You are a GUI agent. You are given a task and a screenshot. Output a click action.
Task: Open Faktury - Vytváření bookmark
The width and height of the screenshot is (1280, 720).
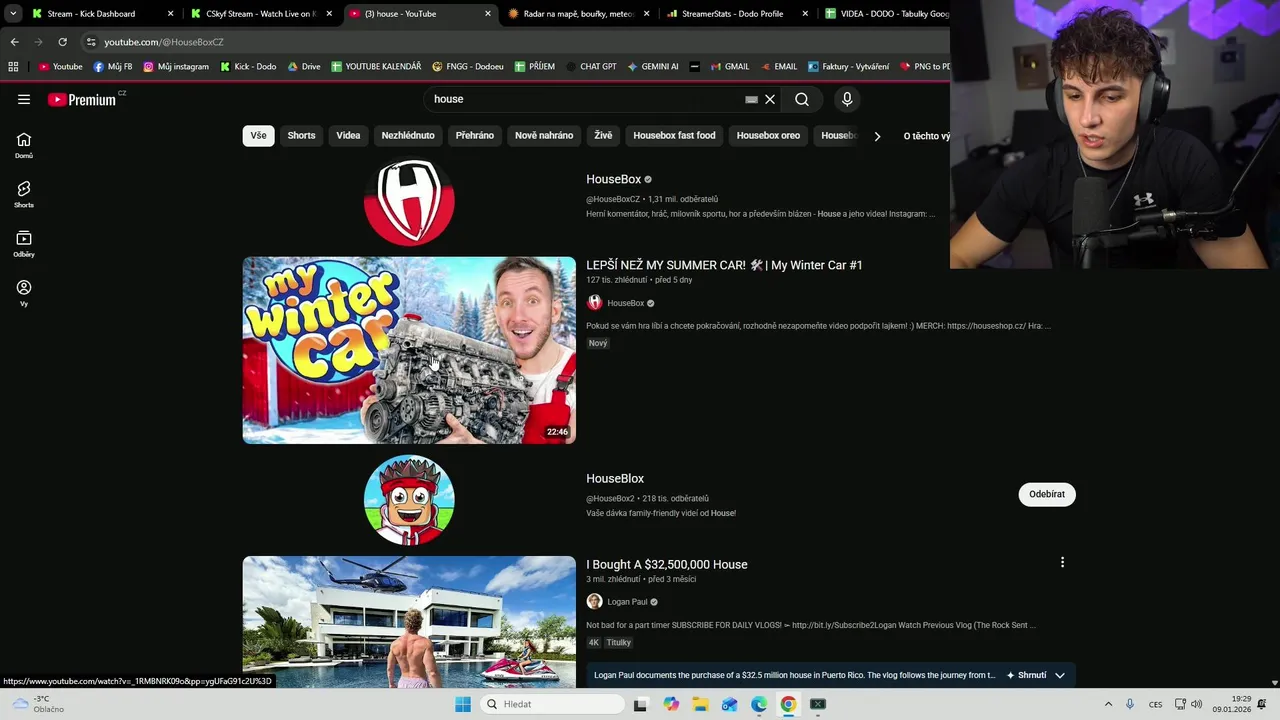click(x=848, y=66)
